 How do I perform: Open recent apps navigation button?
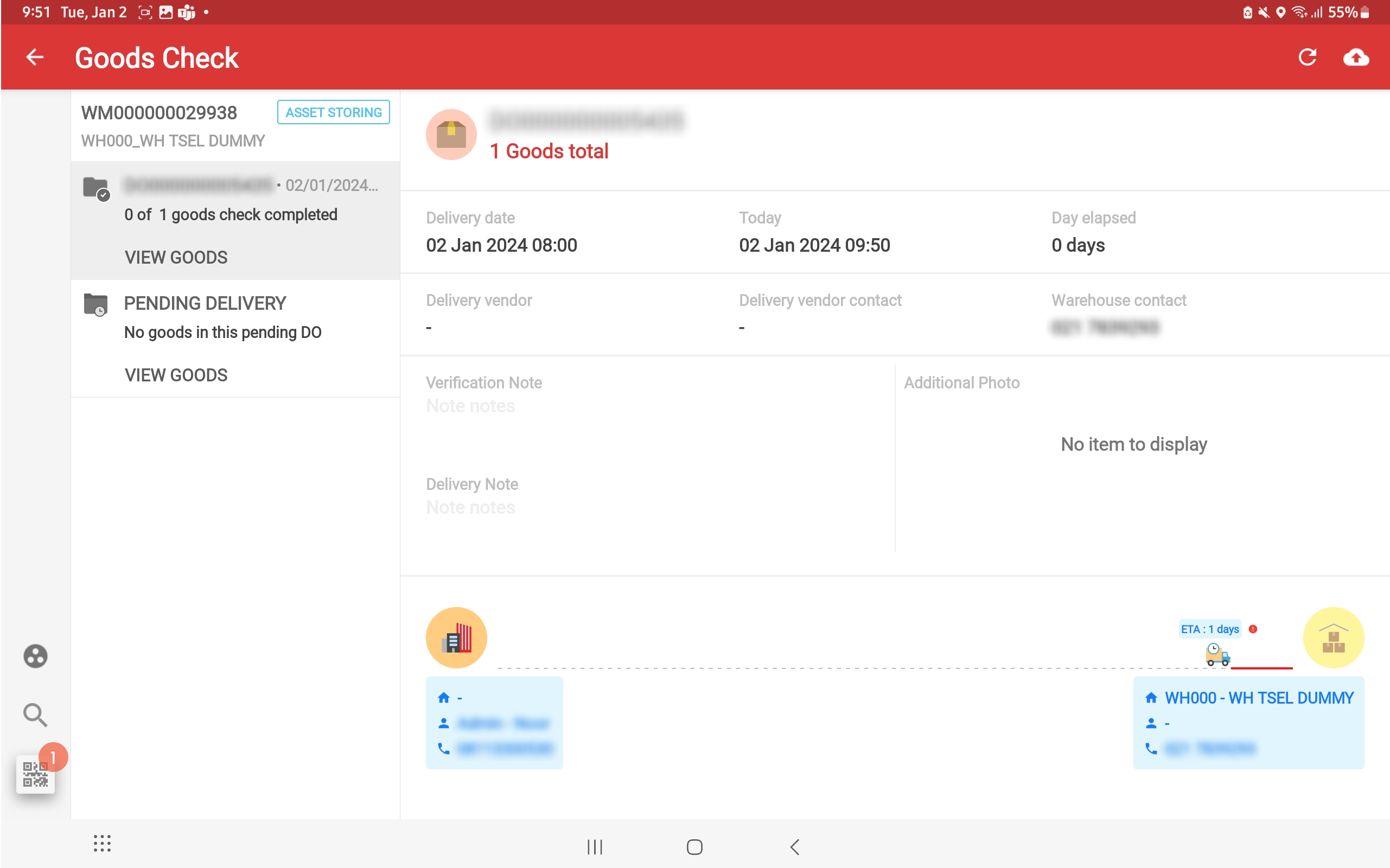point(594,847)
